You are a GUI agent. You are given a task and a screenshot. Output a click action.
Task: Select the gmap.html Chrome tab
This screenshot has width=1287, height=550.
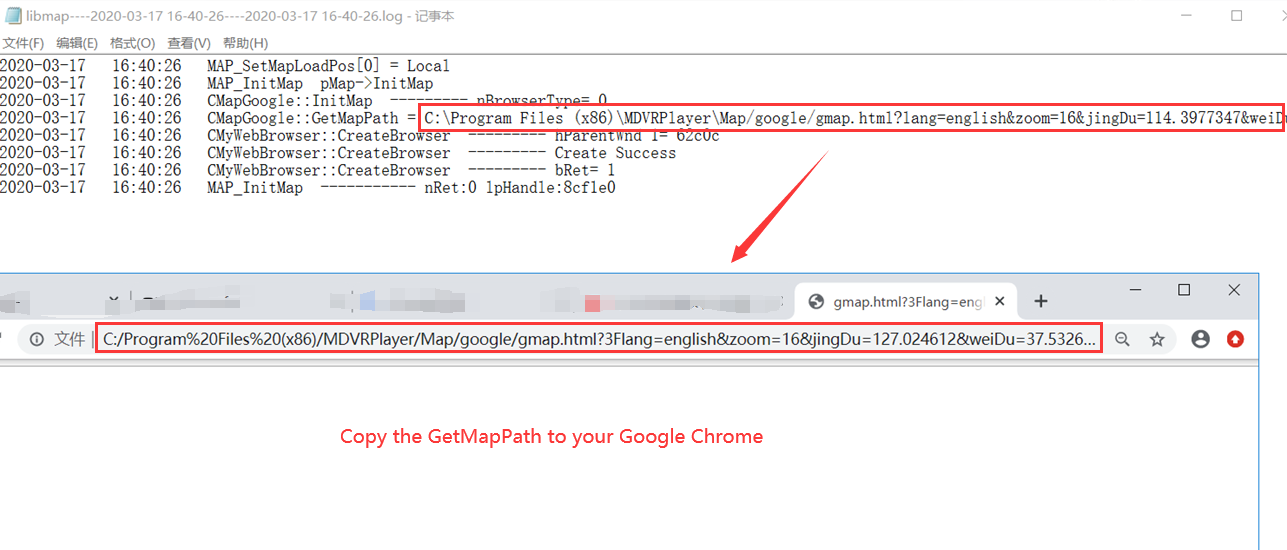(907, 301)
